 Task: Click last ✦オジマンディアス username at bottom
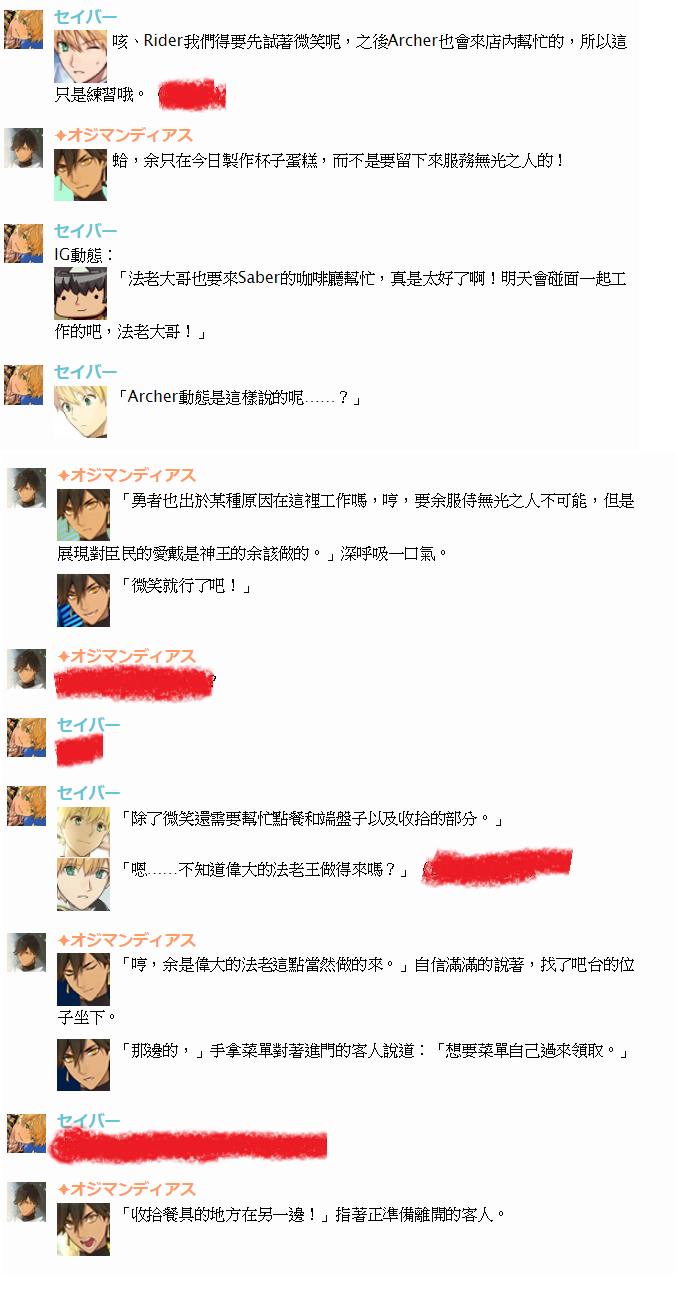[x=126, y=1189]
